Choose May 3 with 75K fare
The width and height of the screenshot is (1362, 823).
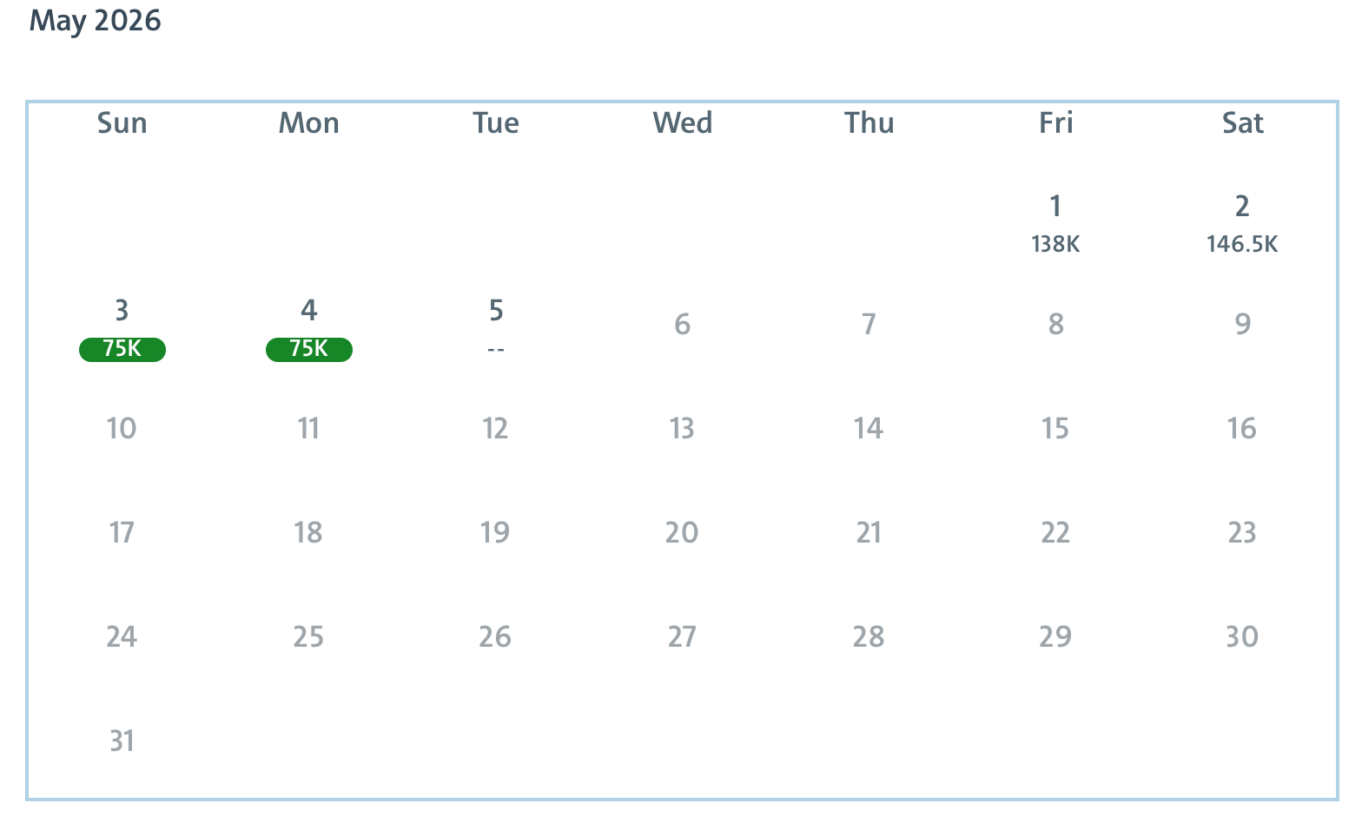click(x=122, y=328)
